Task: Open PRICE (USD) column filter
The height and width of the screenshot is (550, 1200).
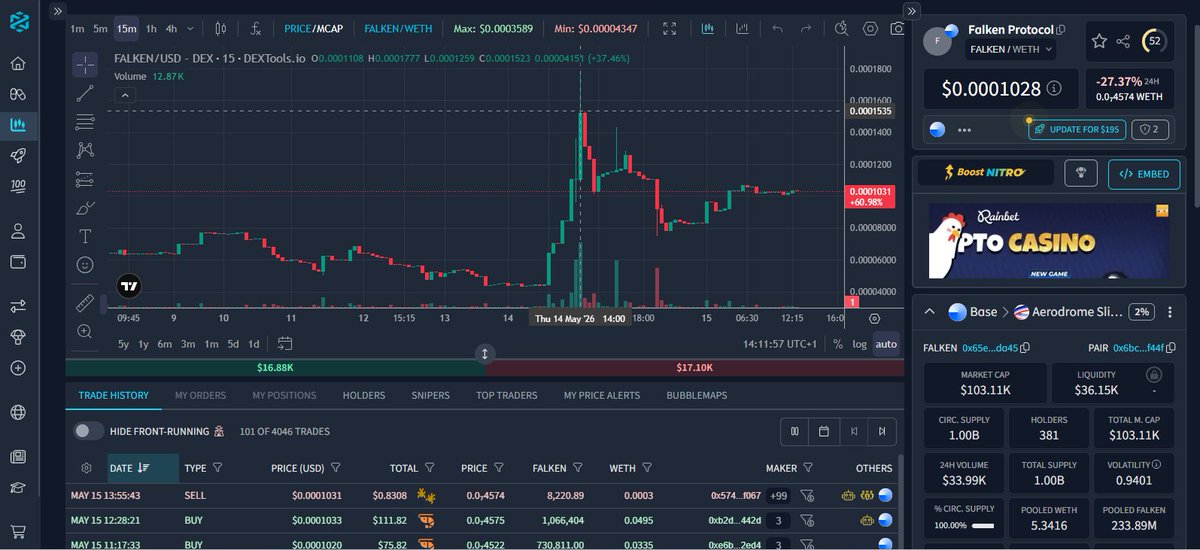Action: click(336, 467)
